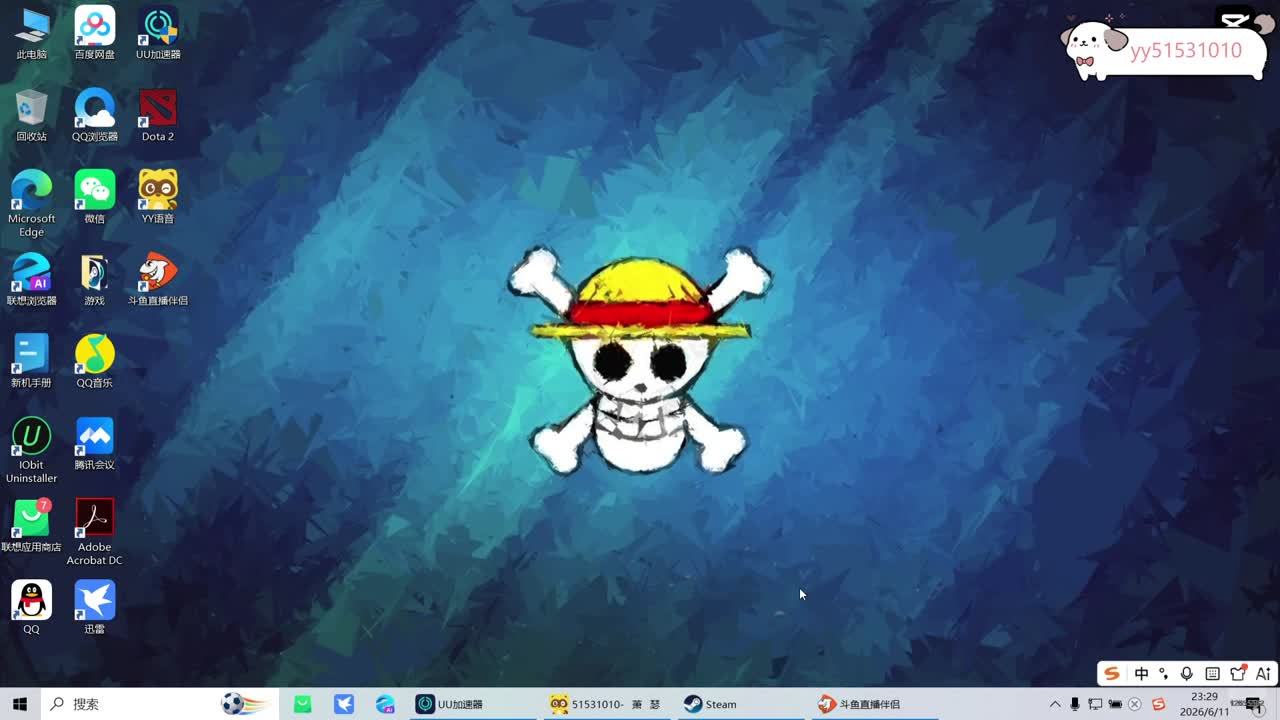The height and width of the screenshot is (720, 1280).
Task: Open the 此电脑 desktop icon
Action: click(x=31, y=33)
